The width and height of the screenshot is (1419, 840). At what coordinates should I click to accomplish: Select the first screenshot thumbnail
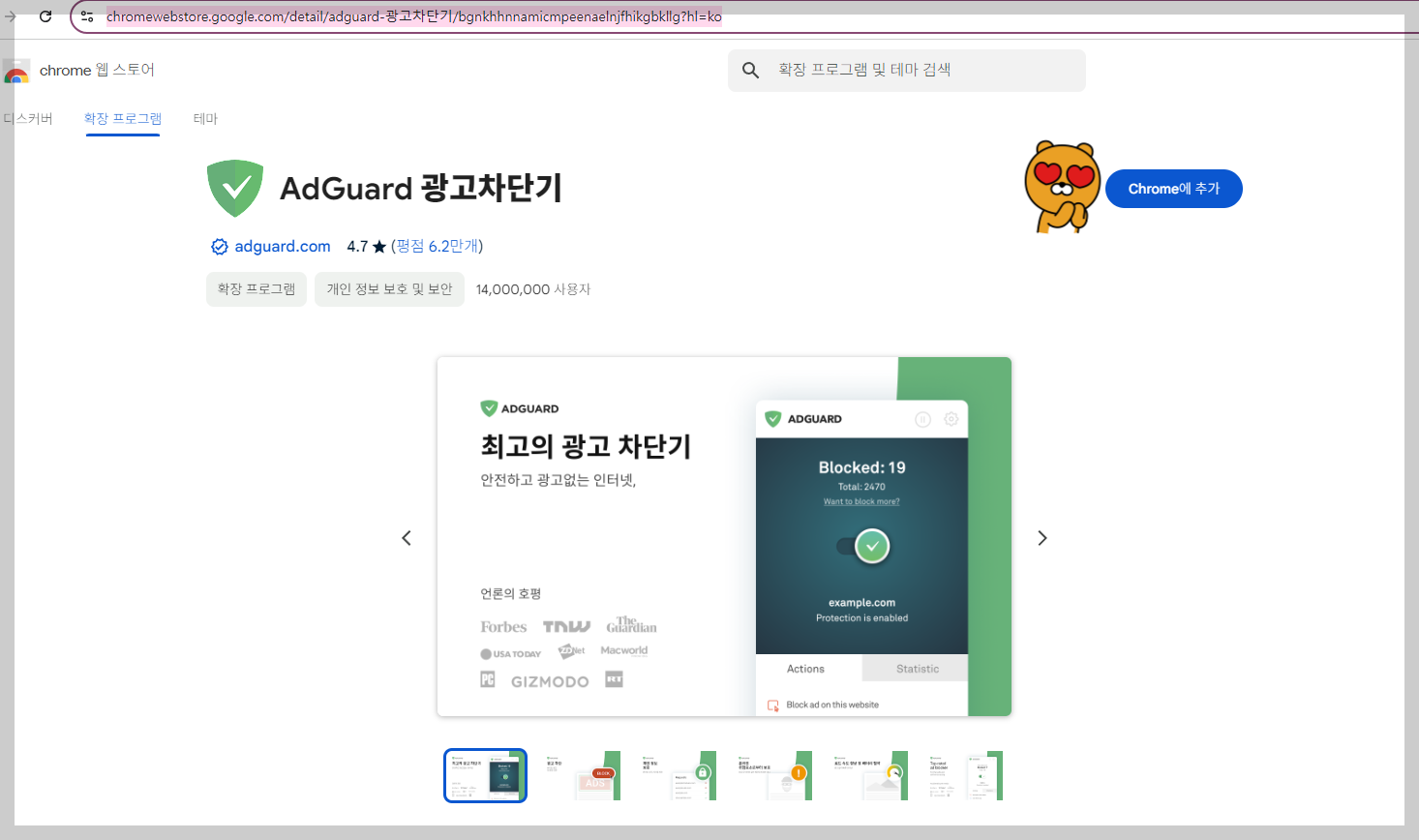point(485,775)
